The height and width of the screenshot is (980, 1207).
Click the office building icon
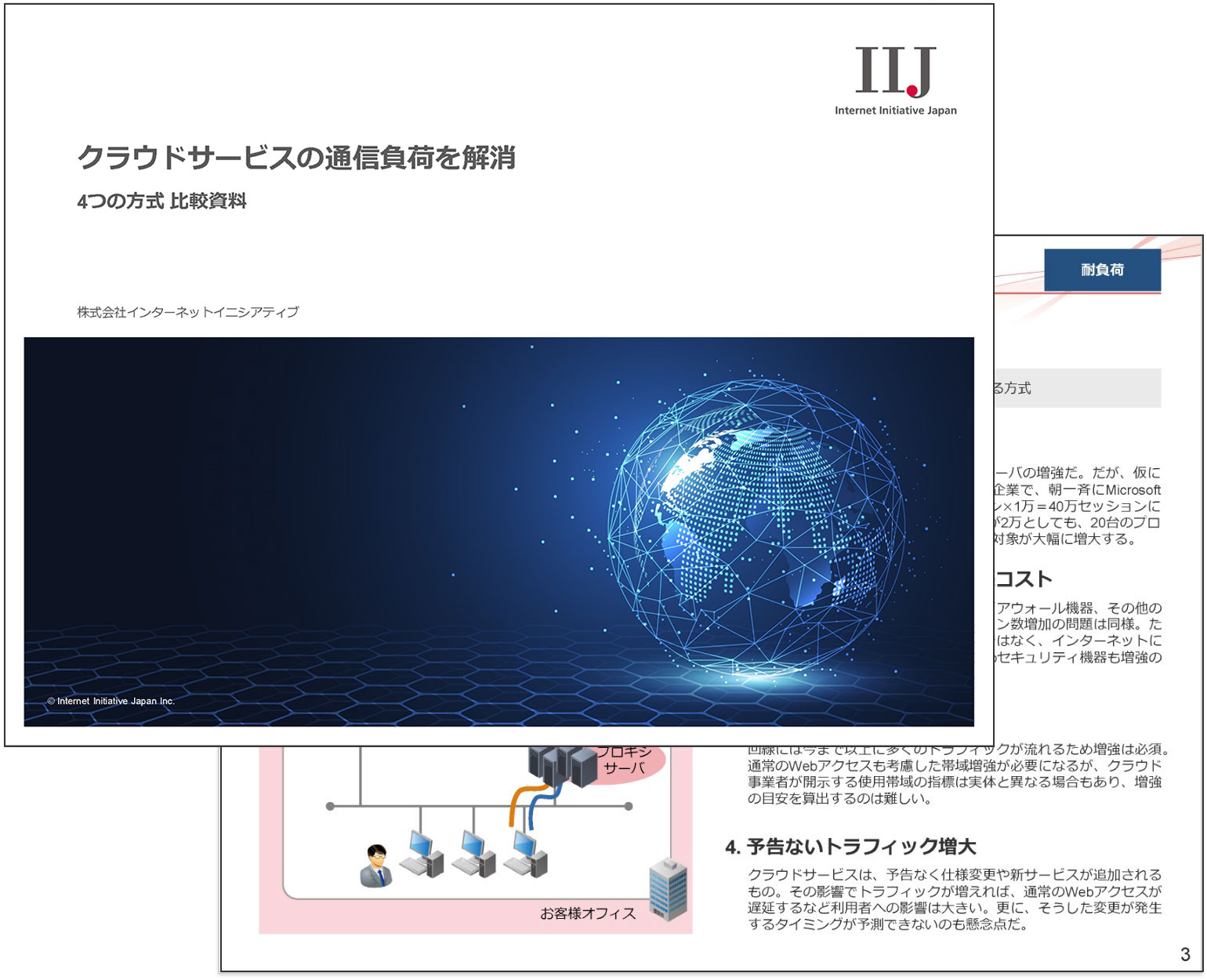668,888
